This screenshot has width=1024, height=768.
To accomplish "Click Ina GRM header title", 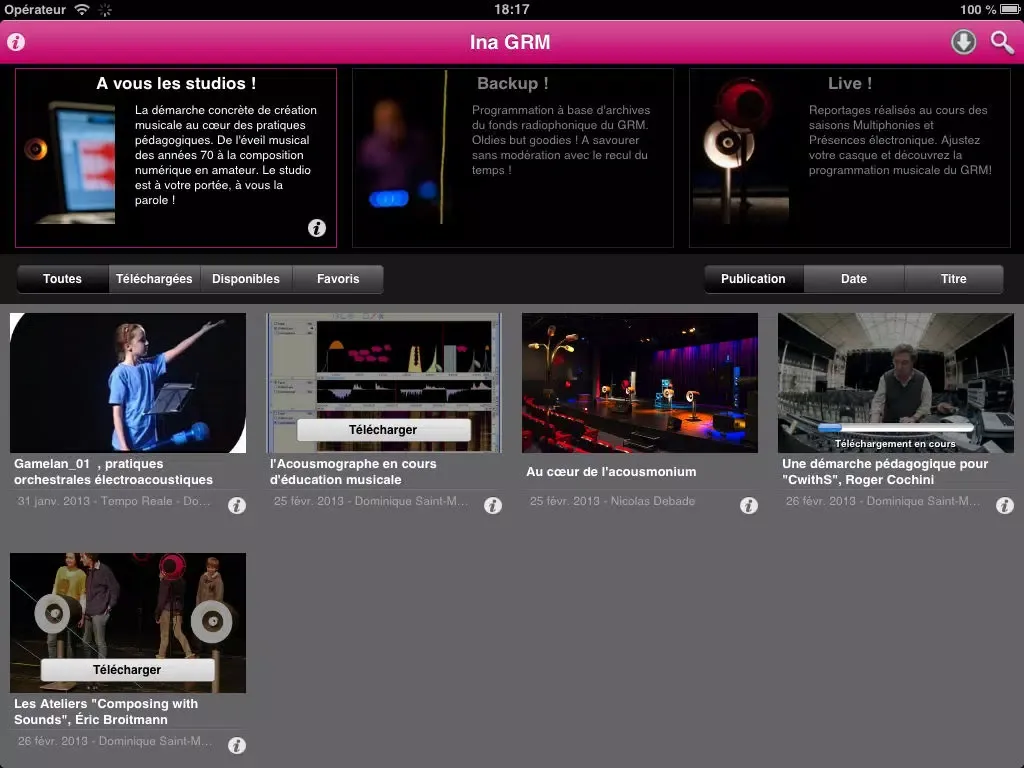I will pyautogui.click(x=510, y=42).
